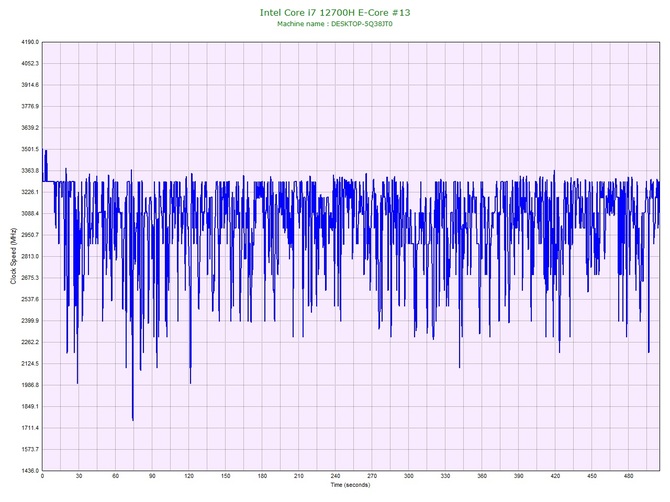The width and height of the screenshot is (670, 502).
Task: Click the 3776.9 y-axis value
Action: coord(30,106)
